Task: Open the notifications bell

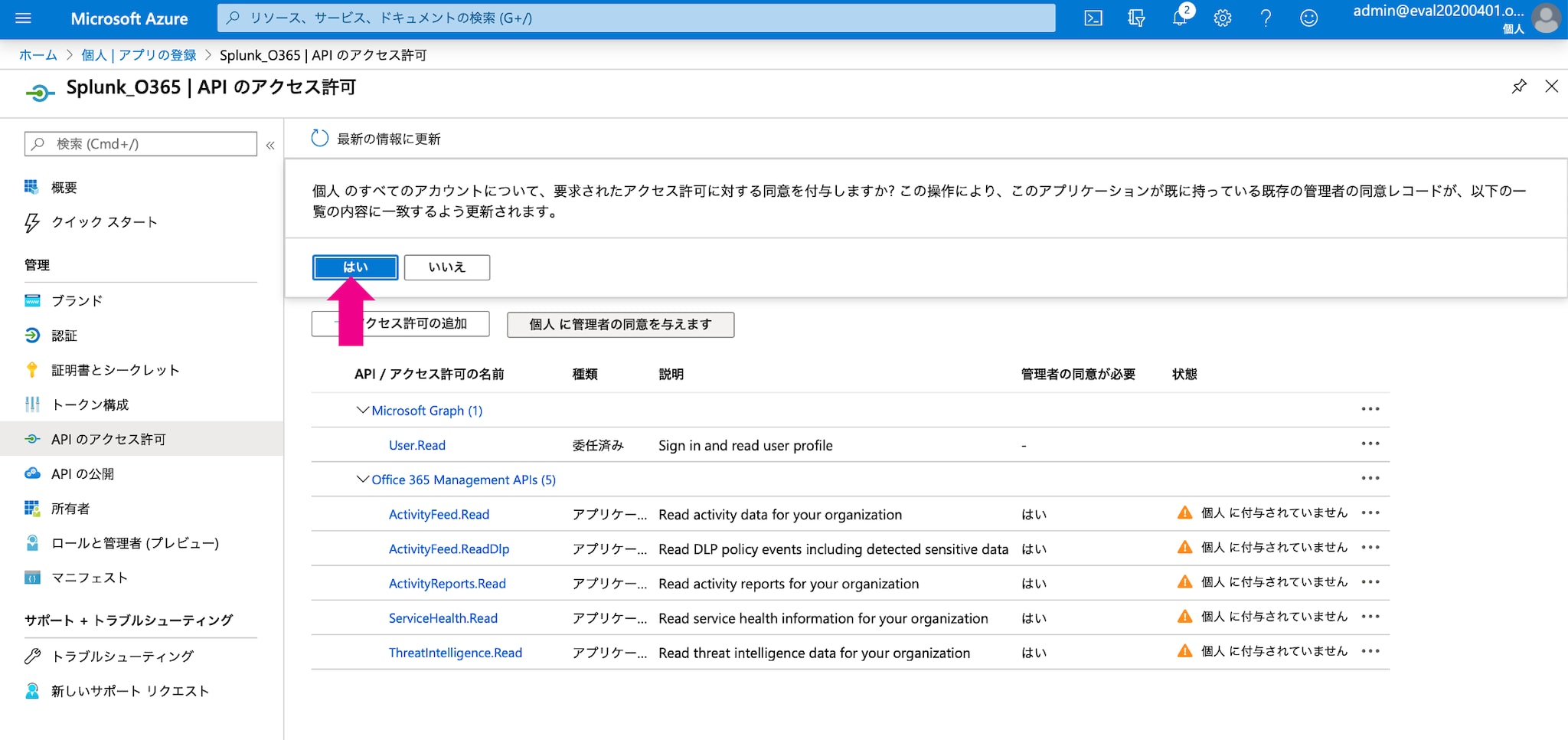Action: coord(1180,18)
